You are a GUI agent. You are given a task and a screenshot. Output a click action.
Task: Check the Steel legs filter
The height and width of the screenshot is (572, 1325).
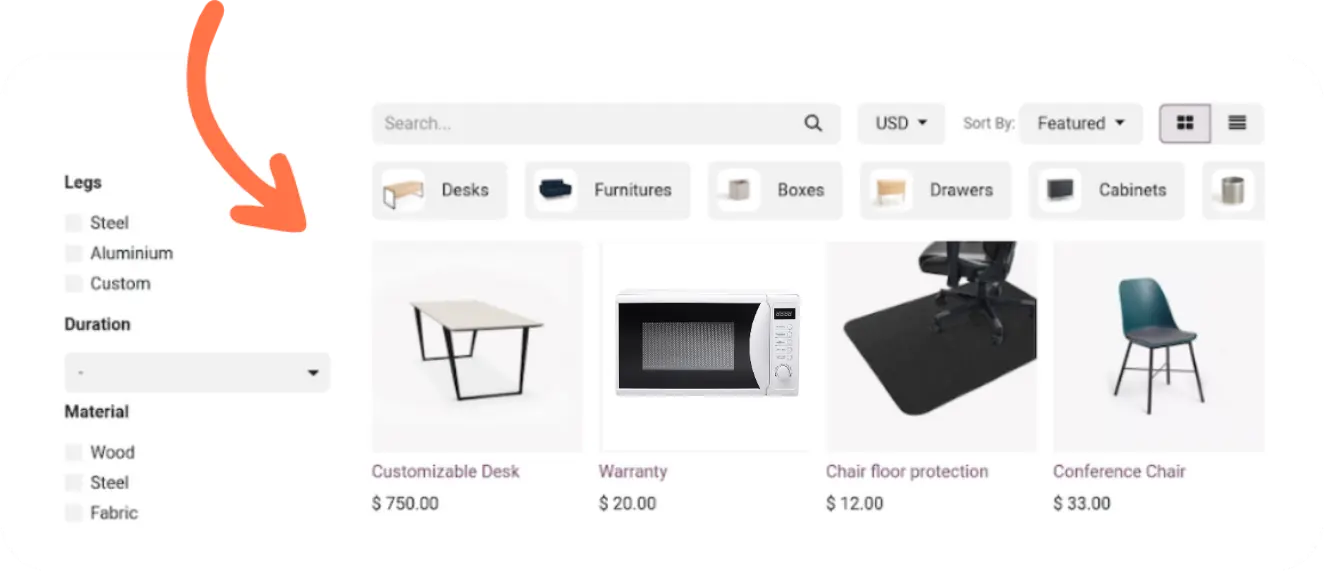73,222
